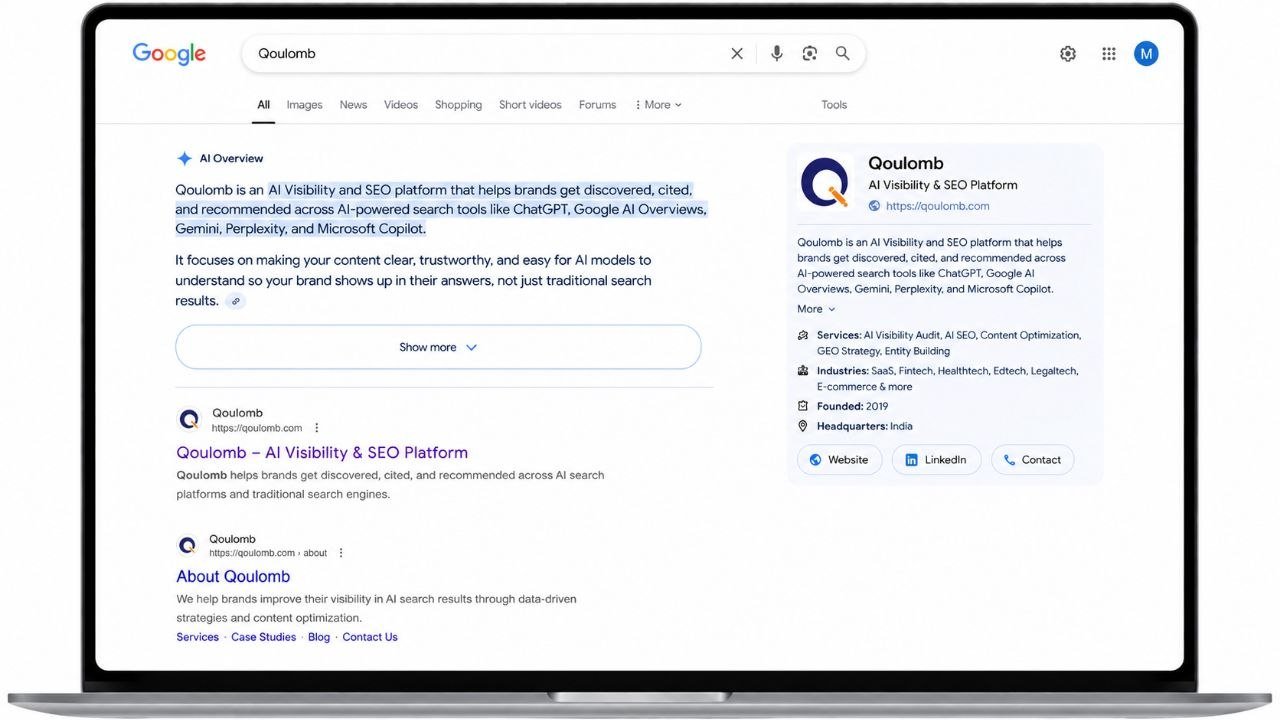The image size is (1280, 720).
Task: Click the https://qoulomb.com › about breadcrumb
Action: pyautogui.click(x=268, y=553)
